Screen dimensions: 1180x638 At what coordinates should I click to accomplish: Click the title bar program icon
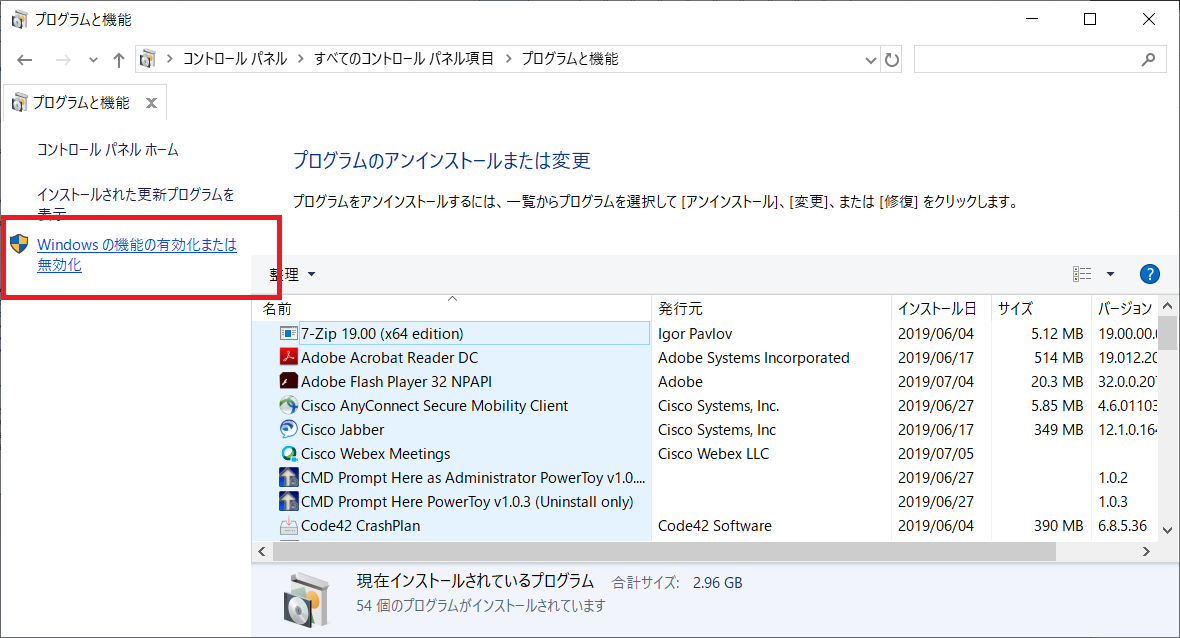(20, 20)
